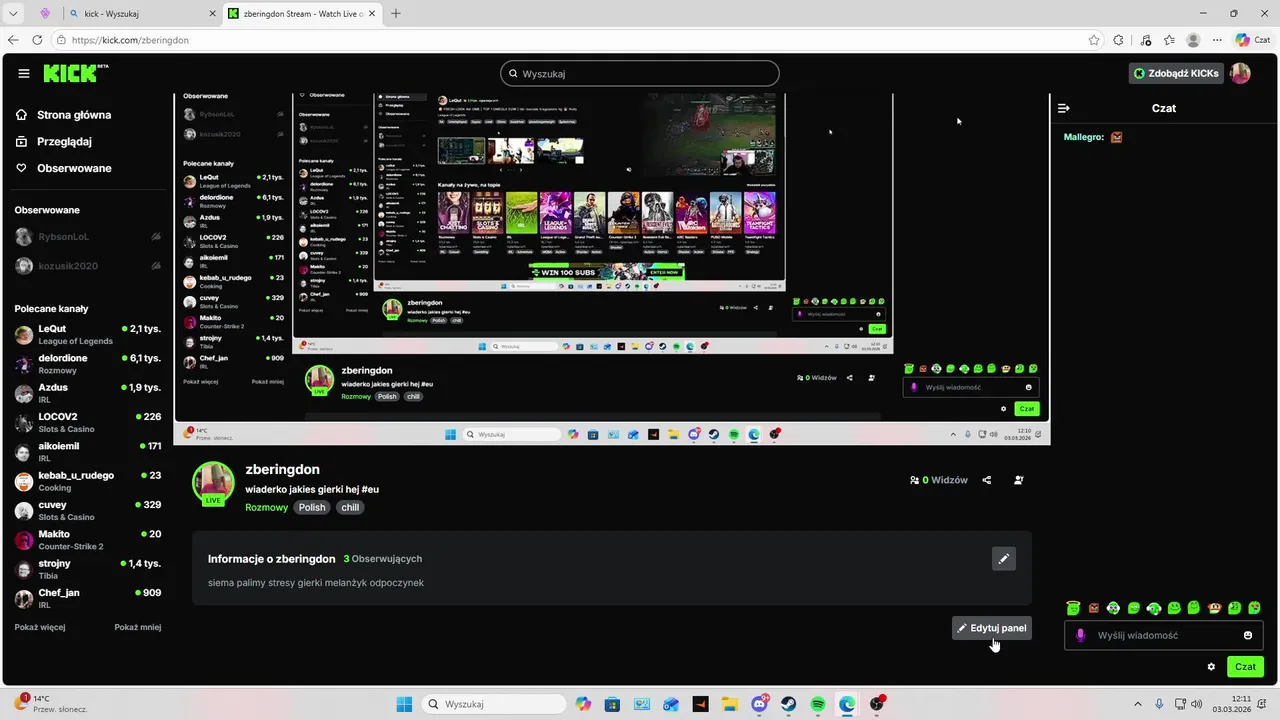Toggle kozusik2020 notification mute icon
This screenshot has height=720, width=1280.
pos(156,266)
